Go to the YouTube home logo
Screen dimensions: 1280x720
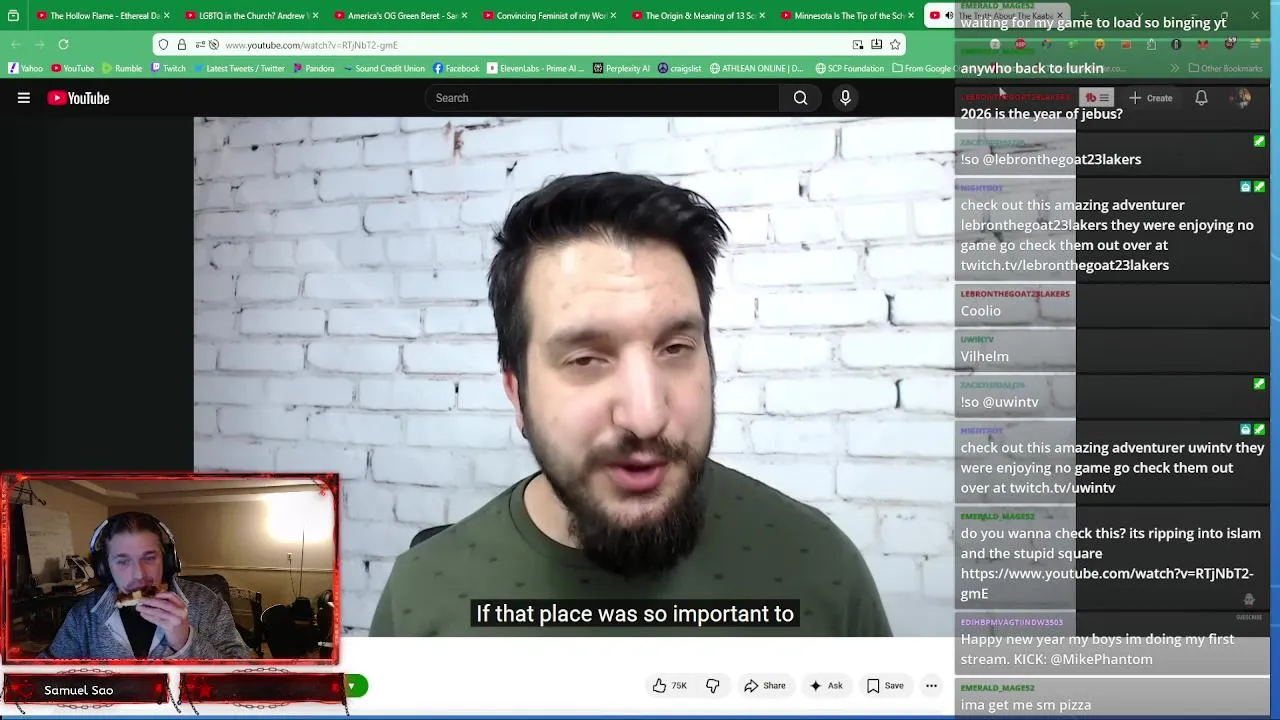tap(78, 98)
